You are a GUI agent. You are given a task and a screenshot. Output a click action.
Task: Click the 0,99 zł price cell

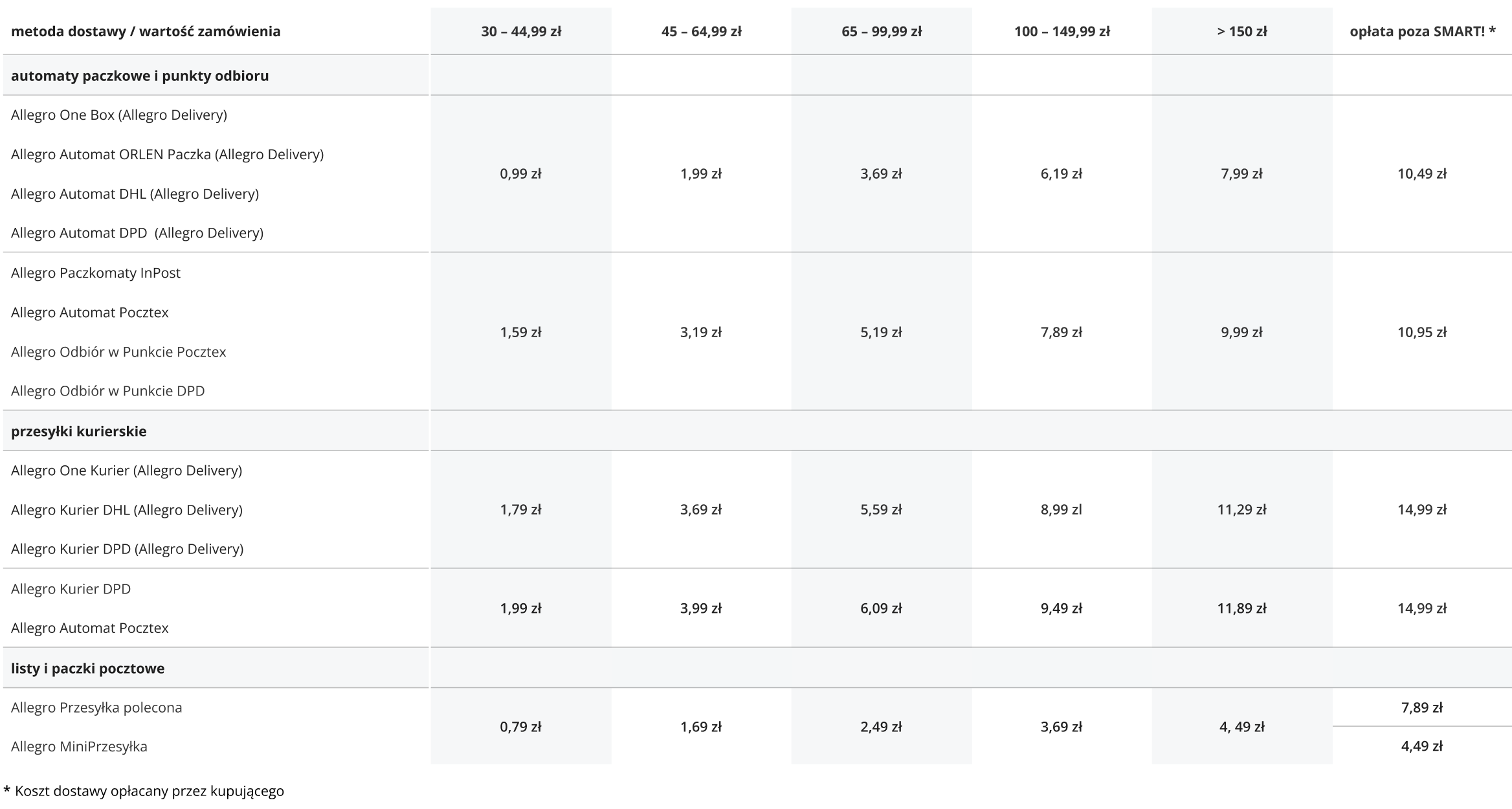click(x=520, y=173)
